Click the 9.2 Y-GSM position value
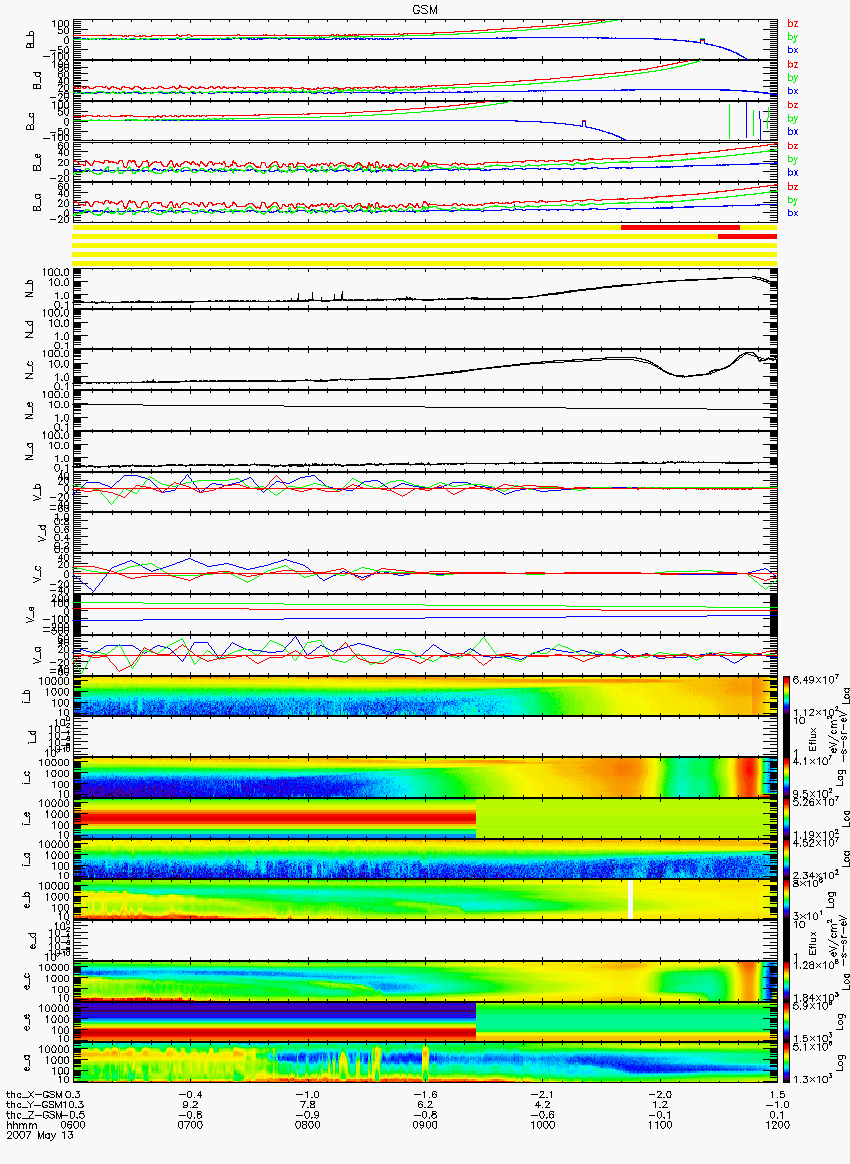 point(190,1105)
